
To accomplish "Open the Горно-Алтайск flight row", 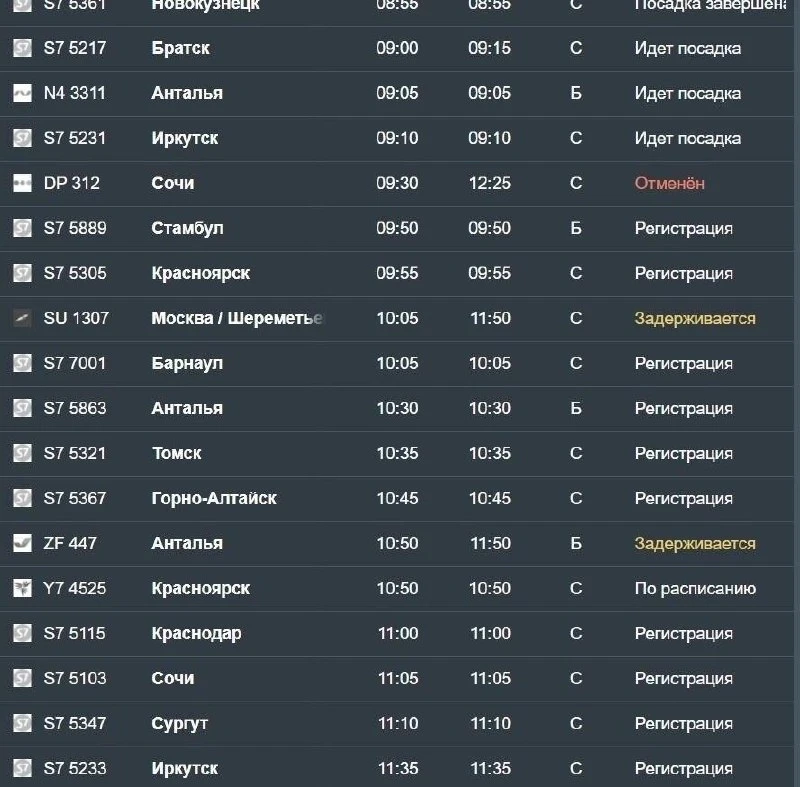I will click(x=396, y=498).
